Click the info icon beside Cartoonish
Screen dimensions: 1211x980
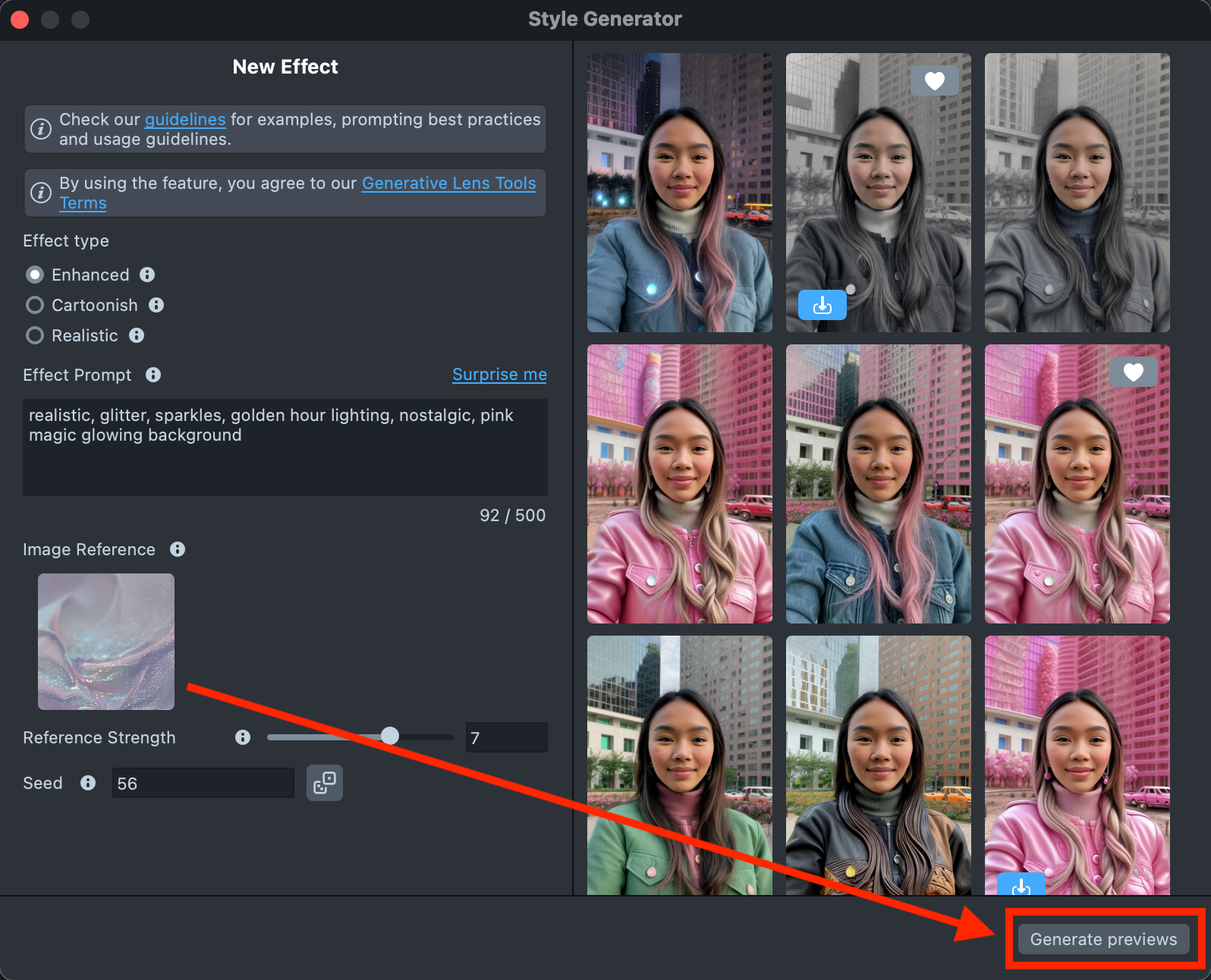(x=156, y=305)
